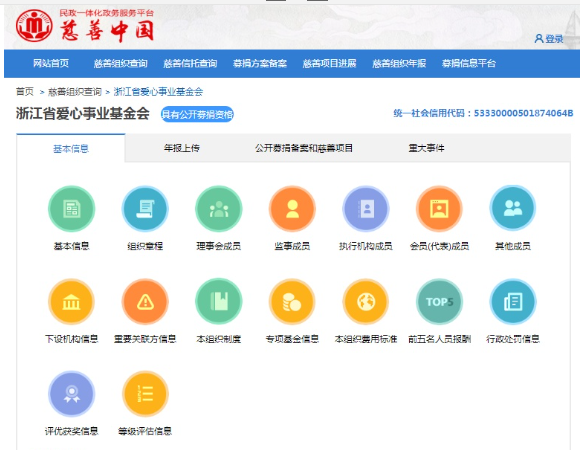Image resolution: width=580 pixels, height=450 pixels.
Task: Open the 下设机构信息 bank building icon
Action: point(71,302)
